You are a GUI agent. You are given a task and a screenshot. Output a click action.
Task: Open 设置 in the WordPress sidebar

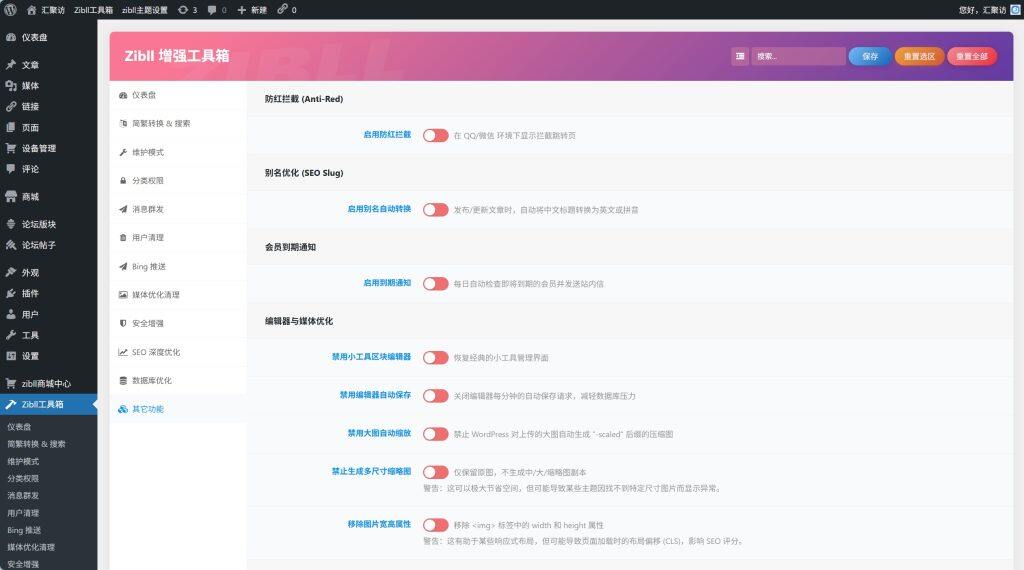coord(48,356)
